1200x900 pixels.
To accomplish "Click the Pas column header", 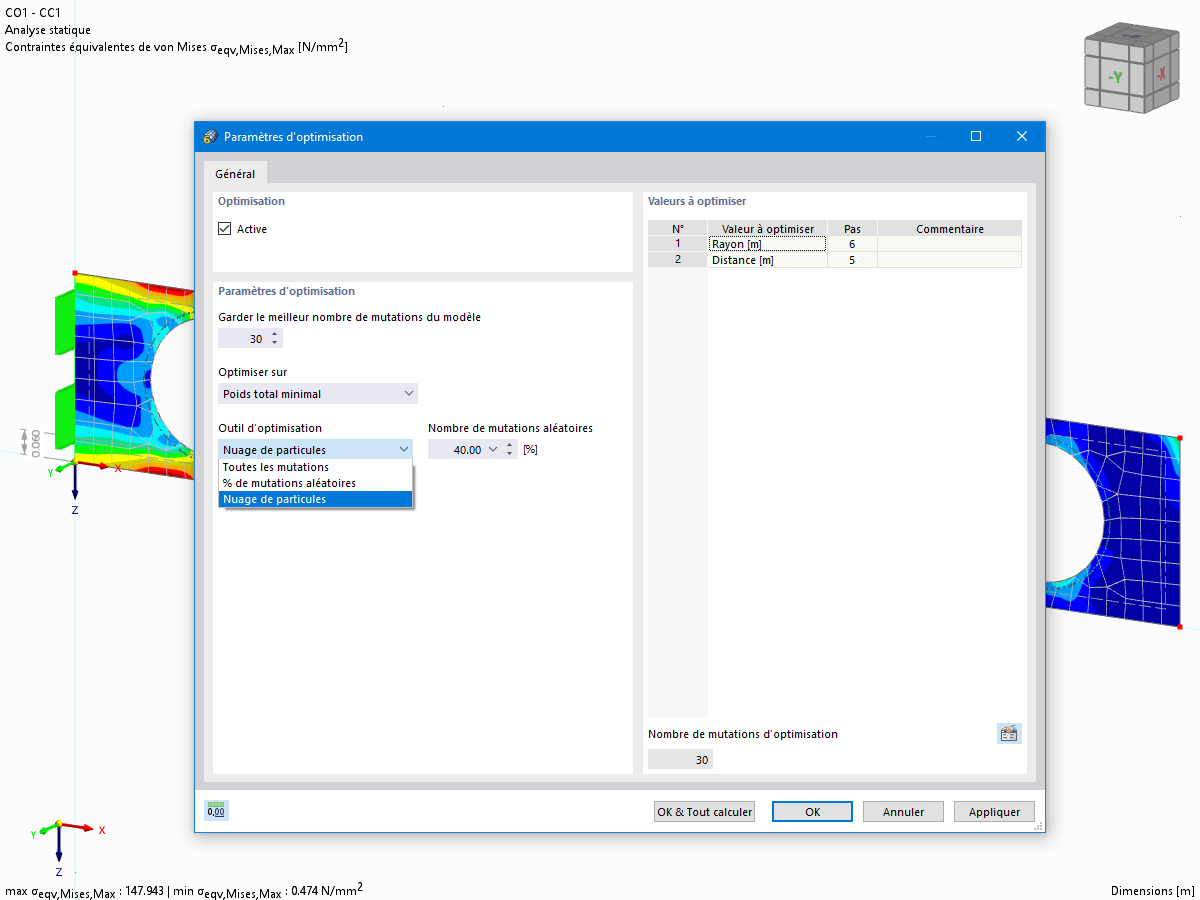I will pyautogui.click(x=852, y=229).
